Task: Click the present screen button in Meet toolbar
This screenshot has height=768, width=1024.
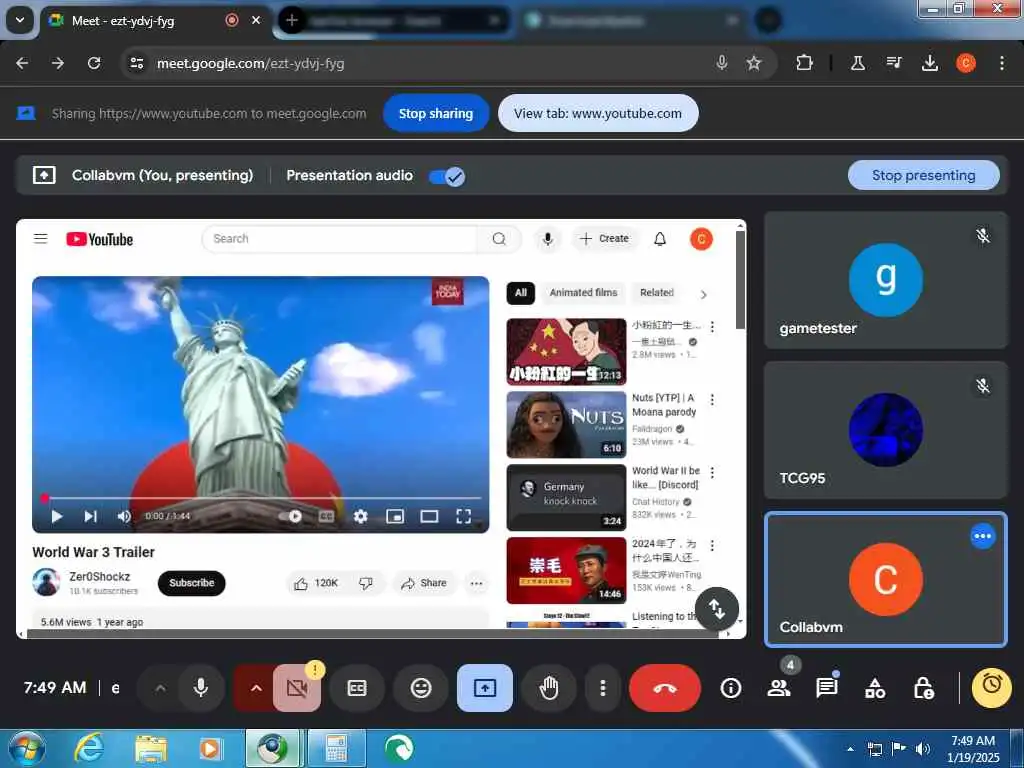Action: coord(485,688)
